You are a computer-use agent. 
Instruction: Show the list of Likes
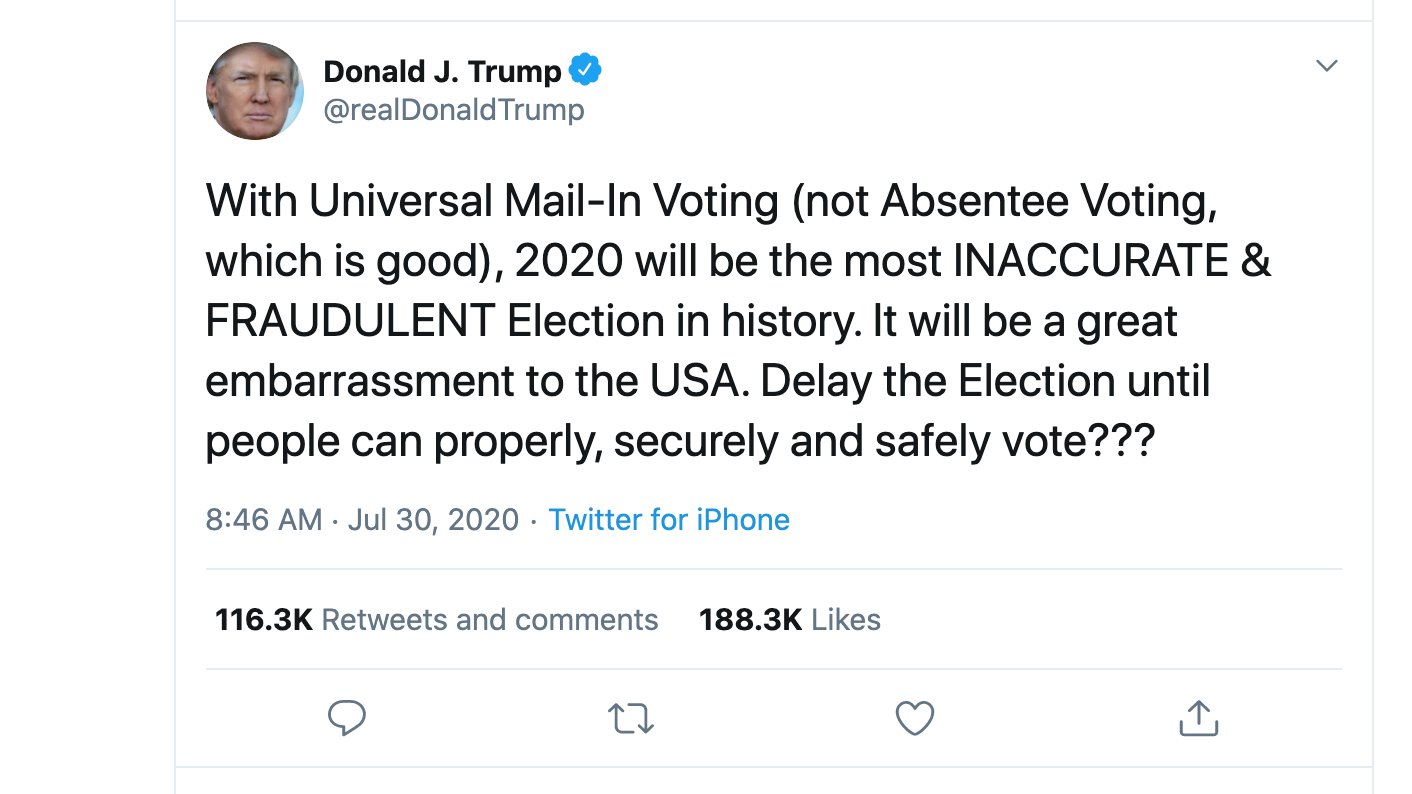click(x=846, y=620)
